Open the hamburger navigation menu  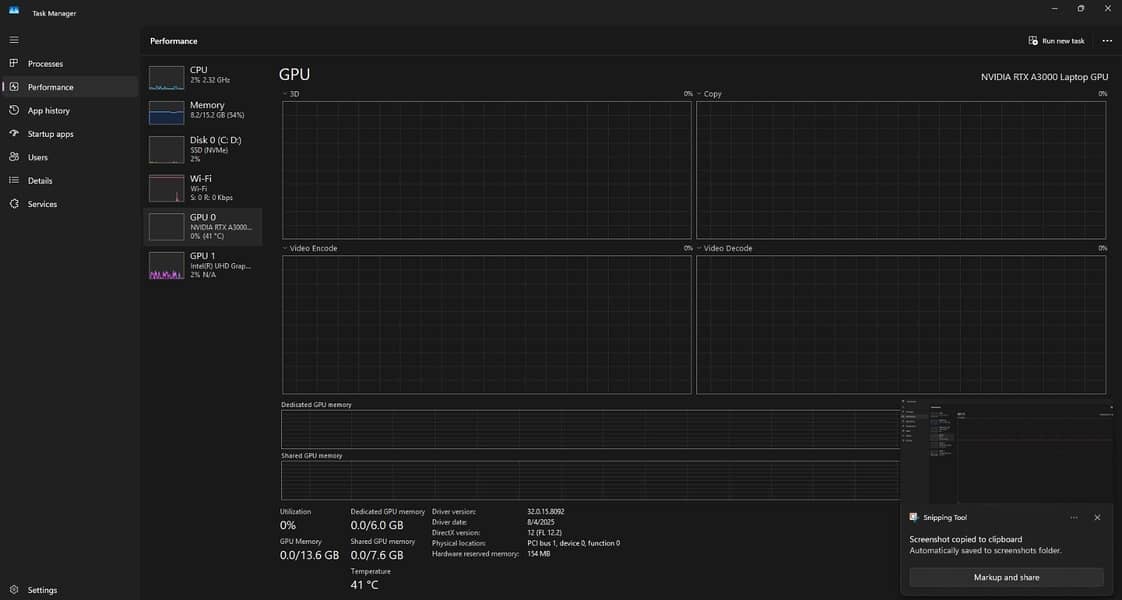(14, 40)
